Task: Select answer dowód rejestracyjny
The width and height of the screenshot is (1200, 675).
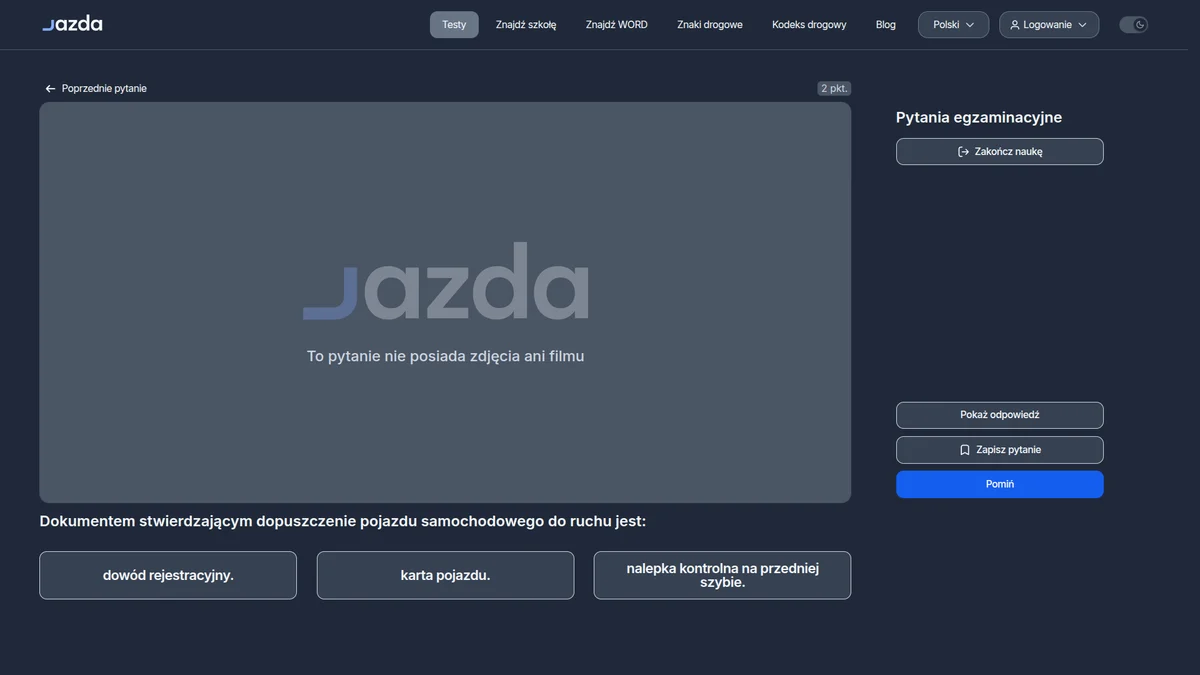Action: (168, 576)
